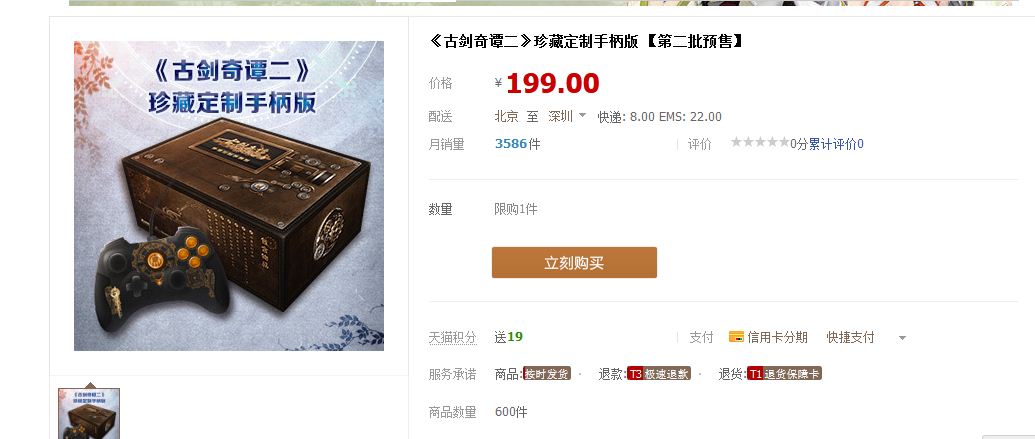Click the 按时发货 service badge

[547, 374]
